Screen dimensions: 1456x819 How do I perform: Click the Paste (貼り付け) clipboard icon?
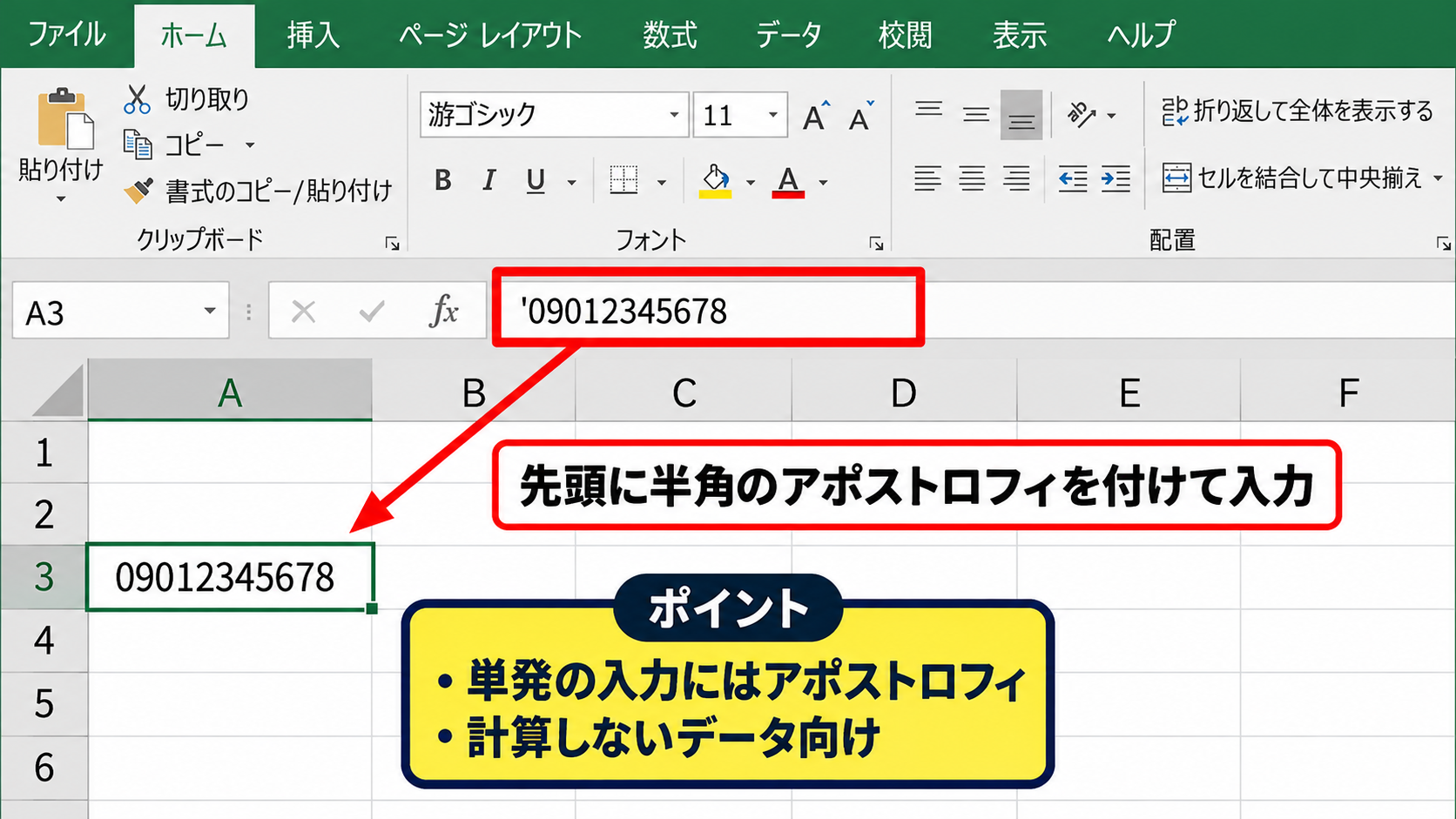click(64, 118)
